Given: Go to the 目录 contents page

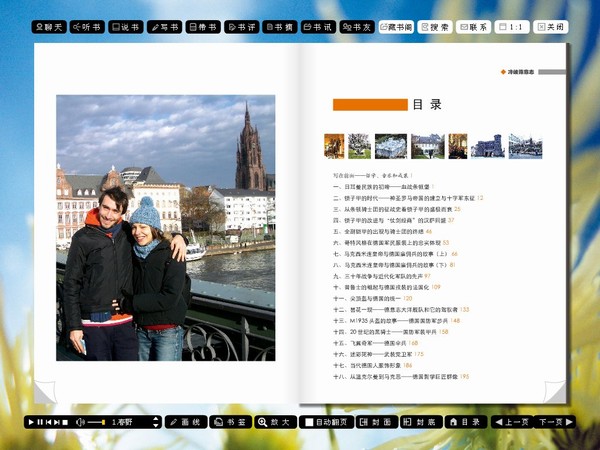Looking at the screenshot, I should pos(466,422).
